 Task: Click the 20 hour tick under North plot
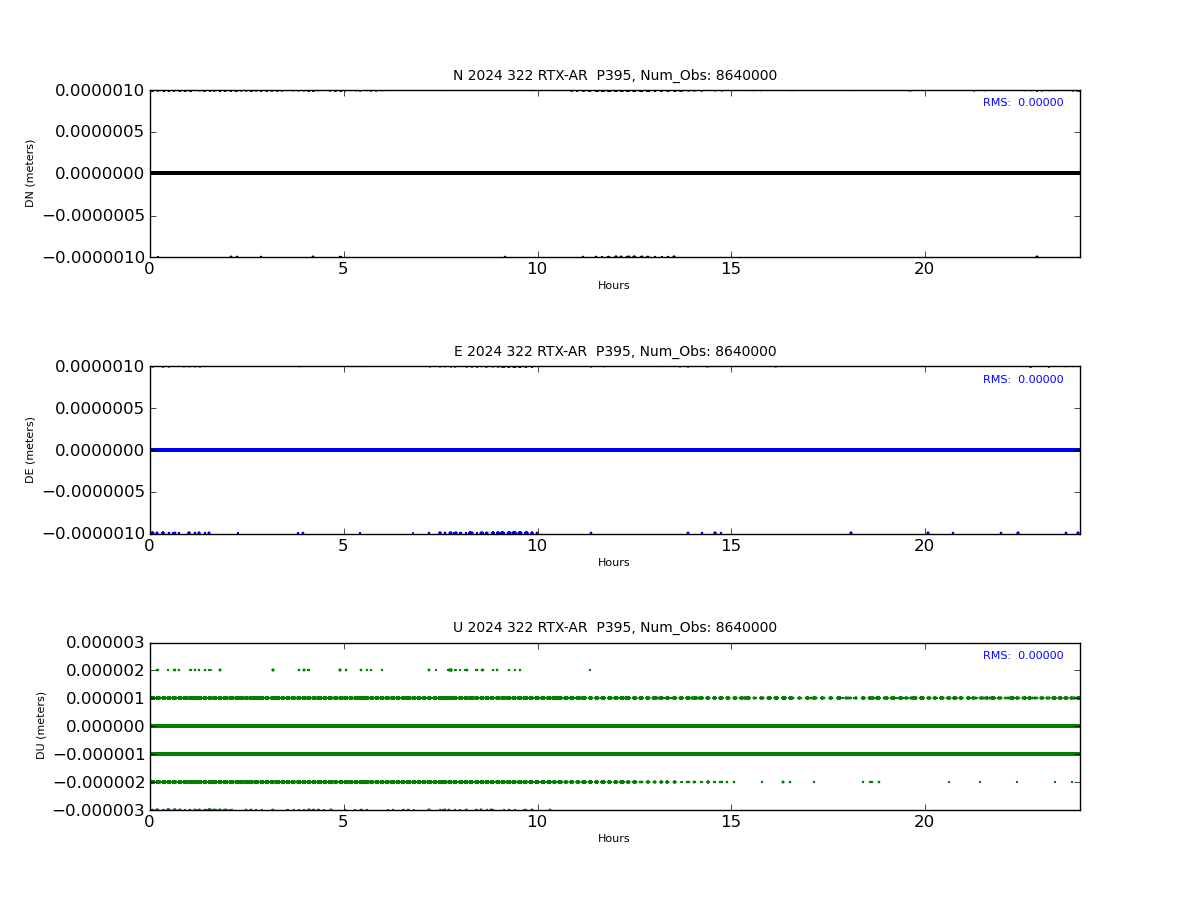pos(925,269)
